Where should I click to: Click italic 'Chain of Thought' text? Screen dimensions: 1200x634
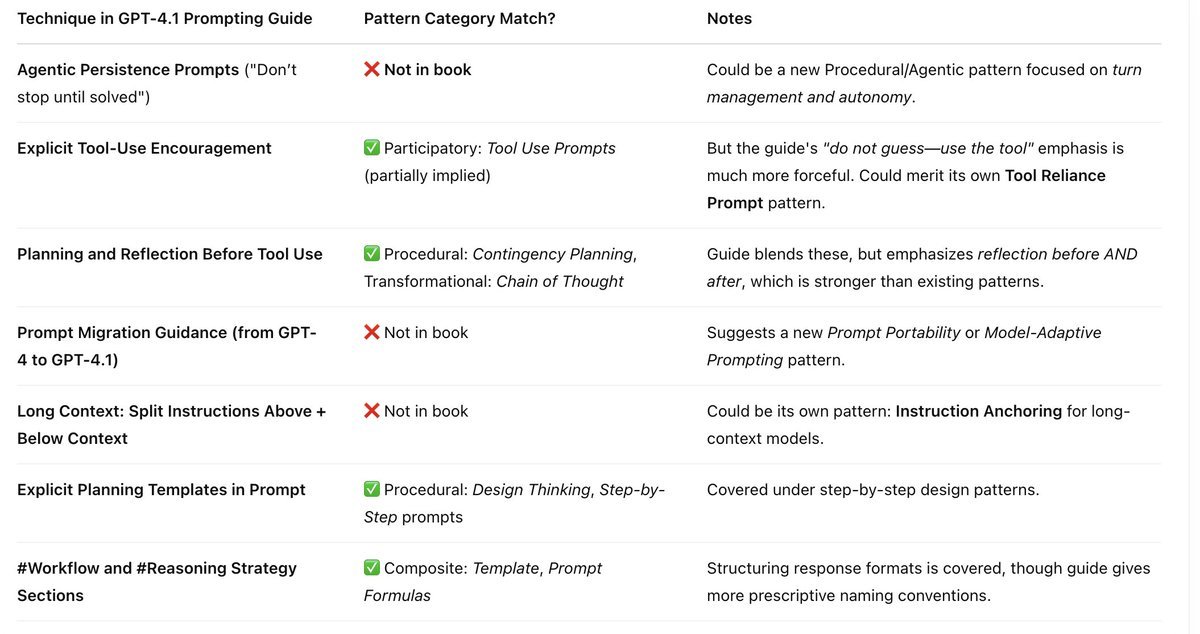click(x=560, y=281)
